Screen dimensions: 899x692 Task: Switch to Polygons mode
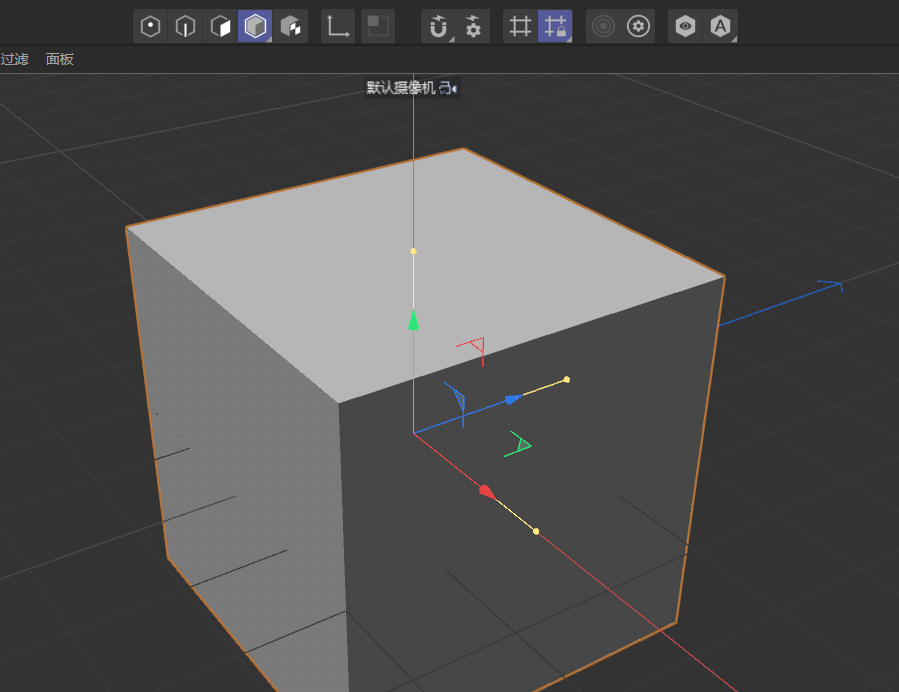pyautogui.click(x=220, y=27)
